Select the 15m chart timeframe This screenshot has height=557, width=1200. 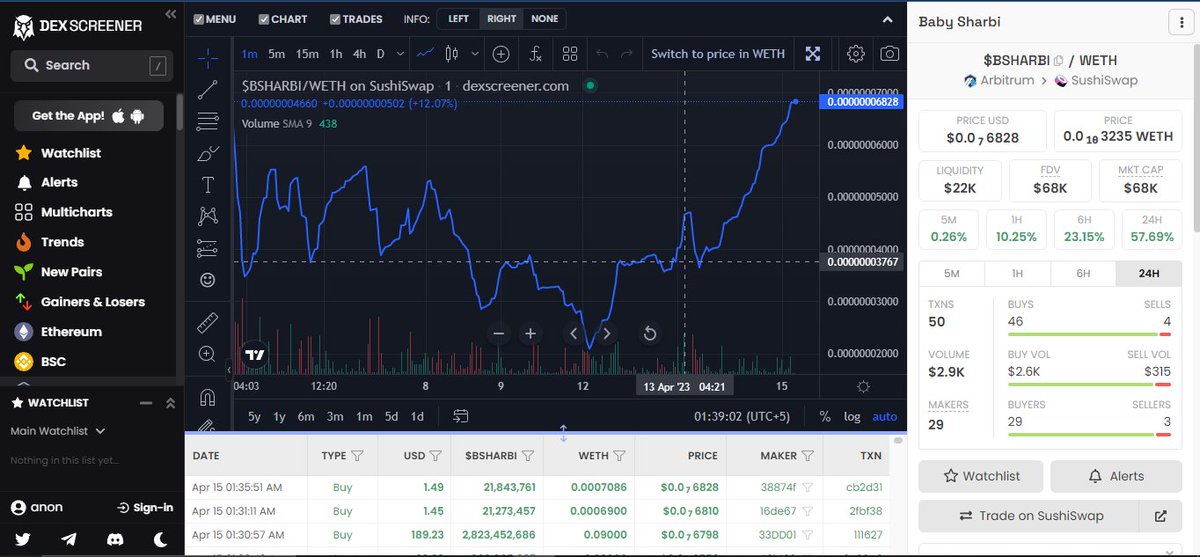pos(307,54)
